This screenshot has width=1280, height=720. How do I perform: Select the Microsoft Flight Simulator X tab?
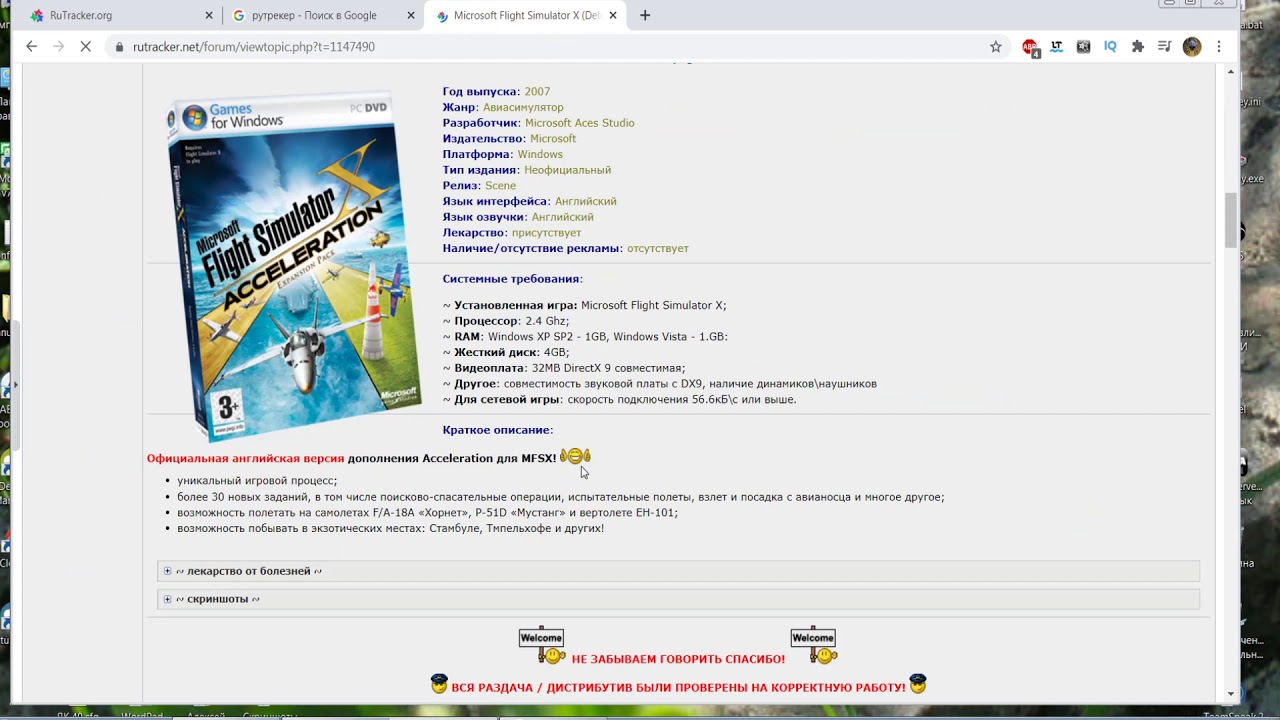pyautogui.click(x=525, y=15)
